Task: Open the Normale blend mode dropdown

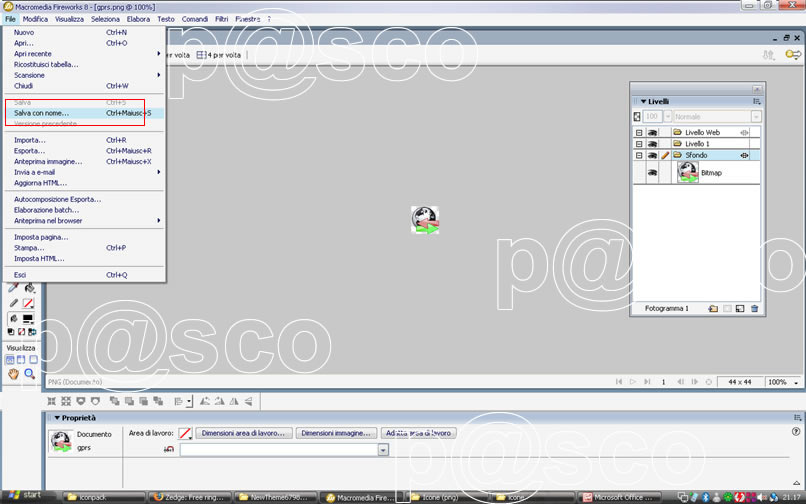Action: coord(756,117)
